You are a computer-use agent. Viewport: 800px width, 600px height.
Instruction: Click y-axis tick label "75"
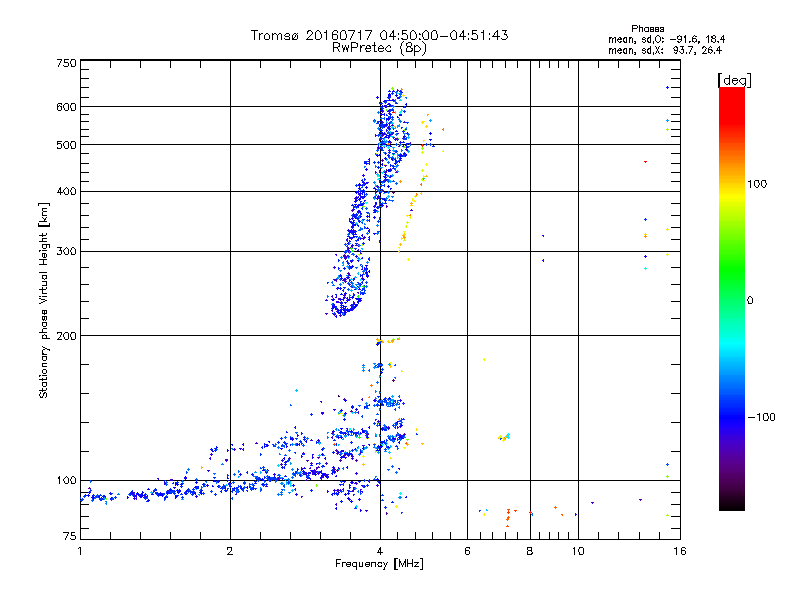(70, 536)
